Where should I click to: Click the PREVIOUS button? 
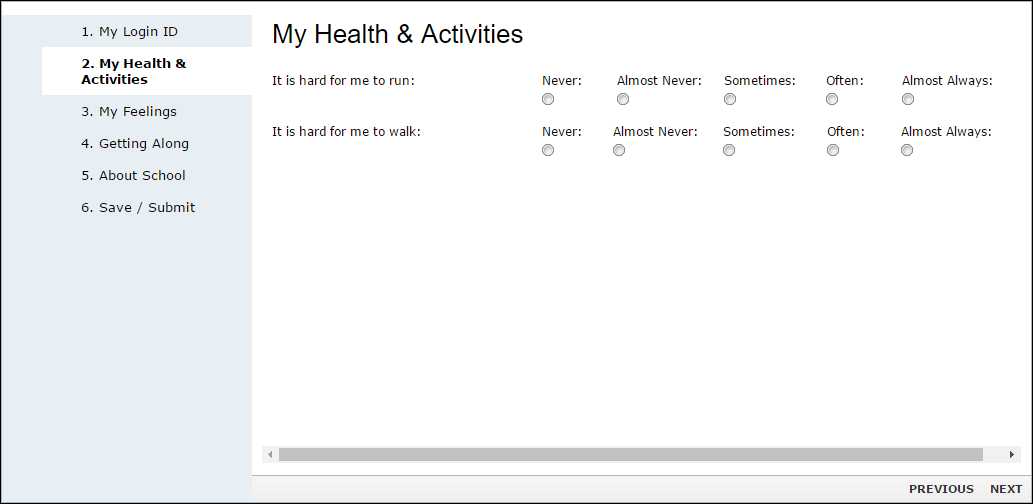[941, 489]
